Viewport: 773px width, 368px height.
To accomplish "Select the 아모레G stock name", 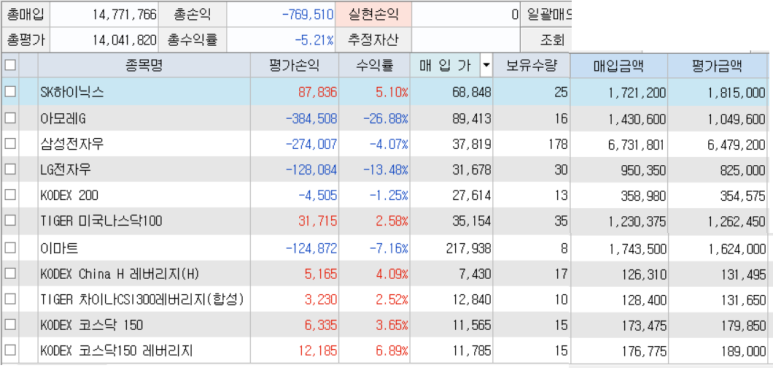I will pos(64,118).
